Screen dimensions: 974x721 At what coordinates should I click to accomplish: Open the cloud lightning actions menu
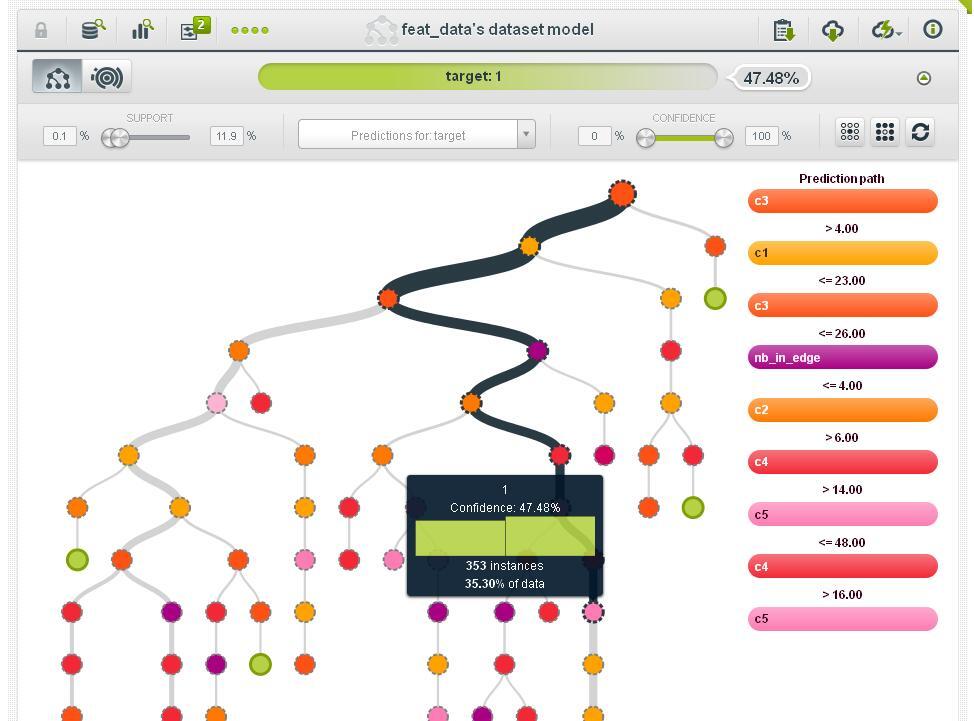point(886,30)
